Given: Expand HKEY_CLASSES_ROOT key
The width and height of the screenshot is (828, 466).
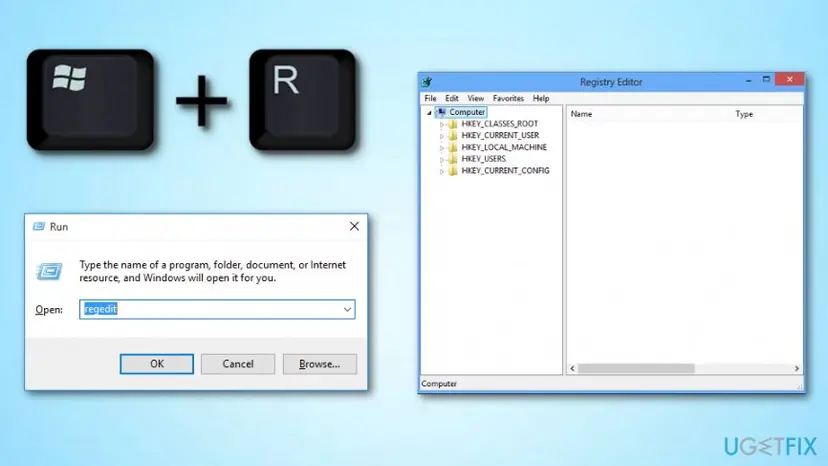Looking at the screenshot, I should pos(441,124).
